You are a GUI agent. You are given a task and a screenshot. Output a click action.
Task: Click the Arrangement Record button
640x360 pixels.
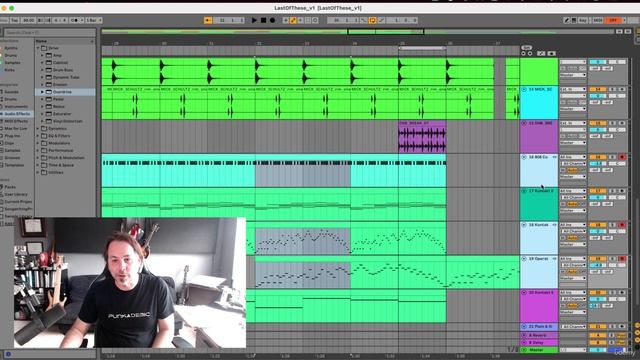tap(272, 20)
